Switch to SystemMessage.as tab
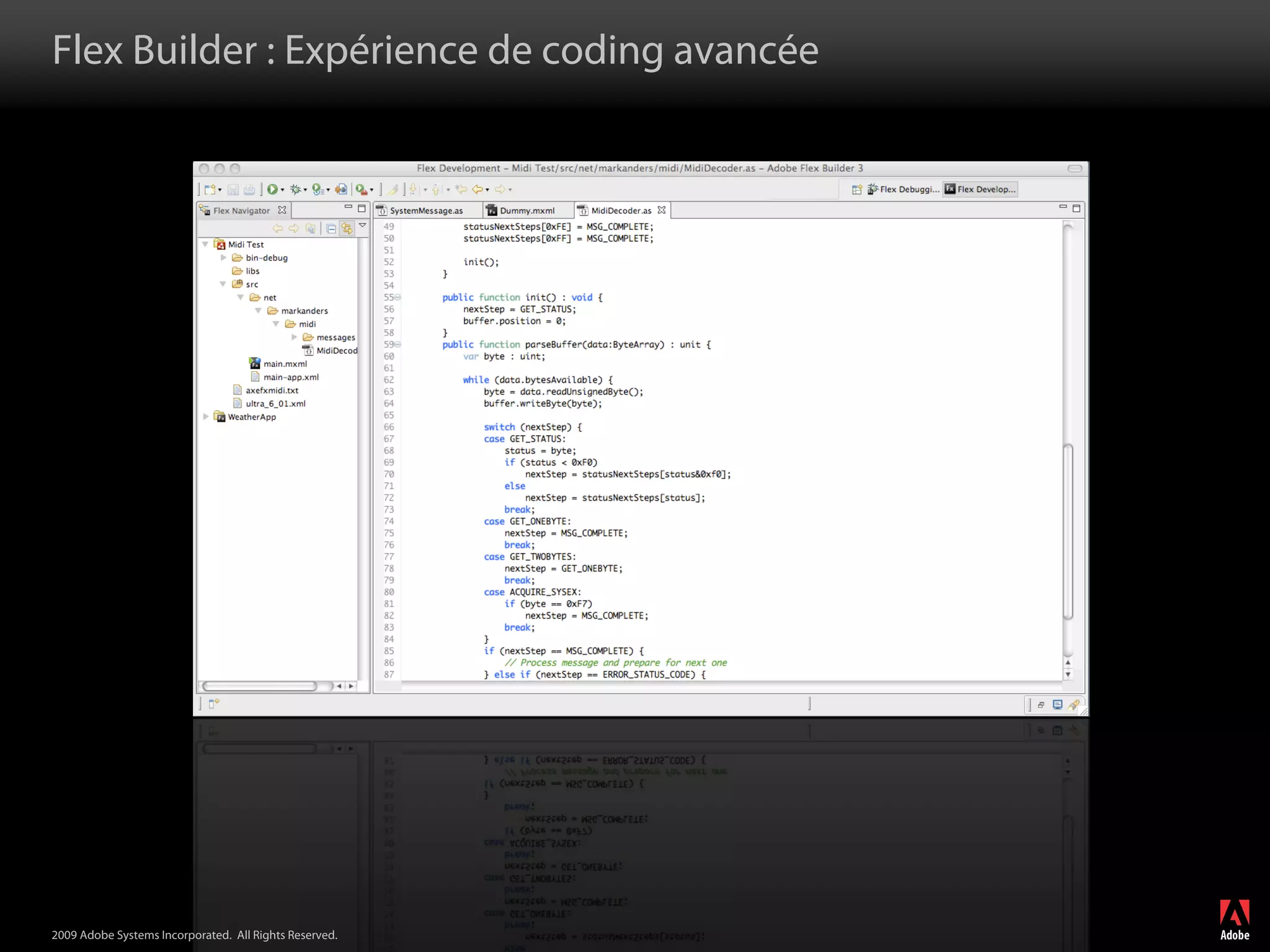Image resolution: width=1270 pixels, height=952 pixels. click(427, 211)
